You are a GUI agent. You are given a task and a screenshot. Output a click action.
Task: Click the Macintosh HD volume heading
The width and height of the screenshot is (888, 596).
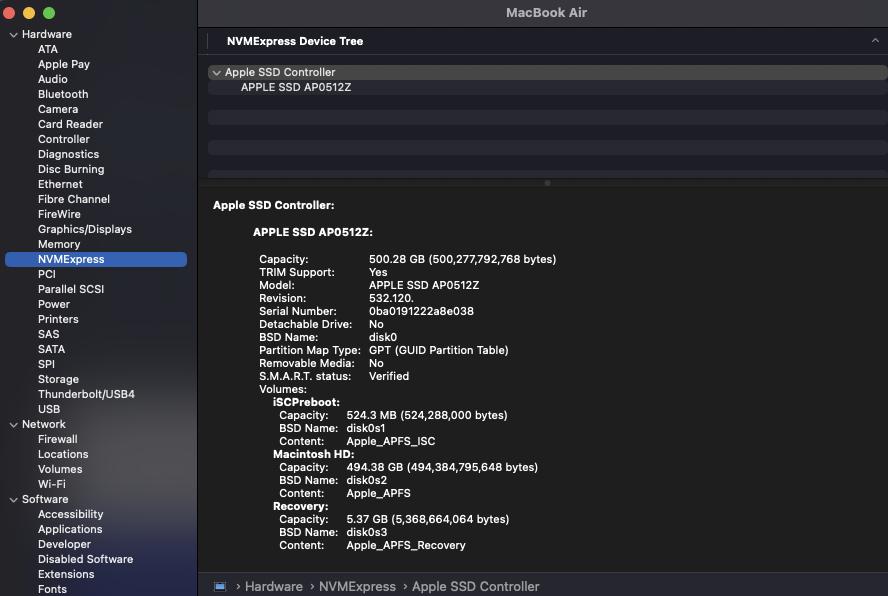[x=314, y=455]
